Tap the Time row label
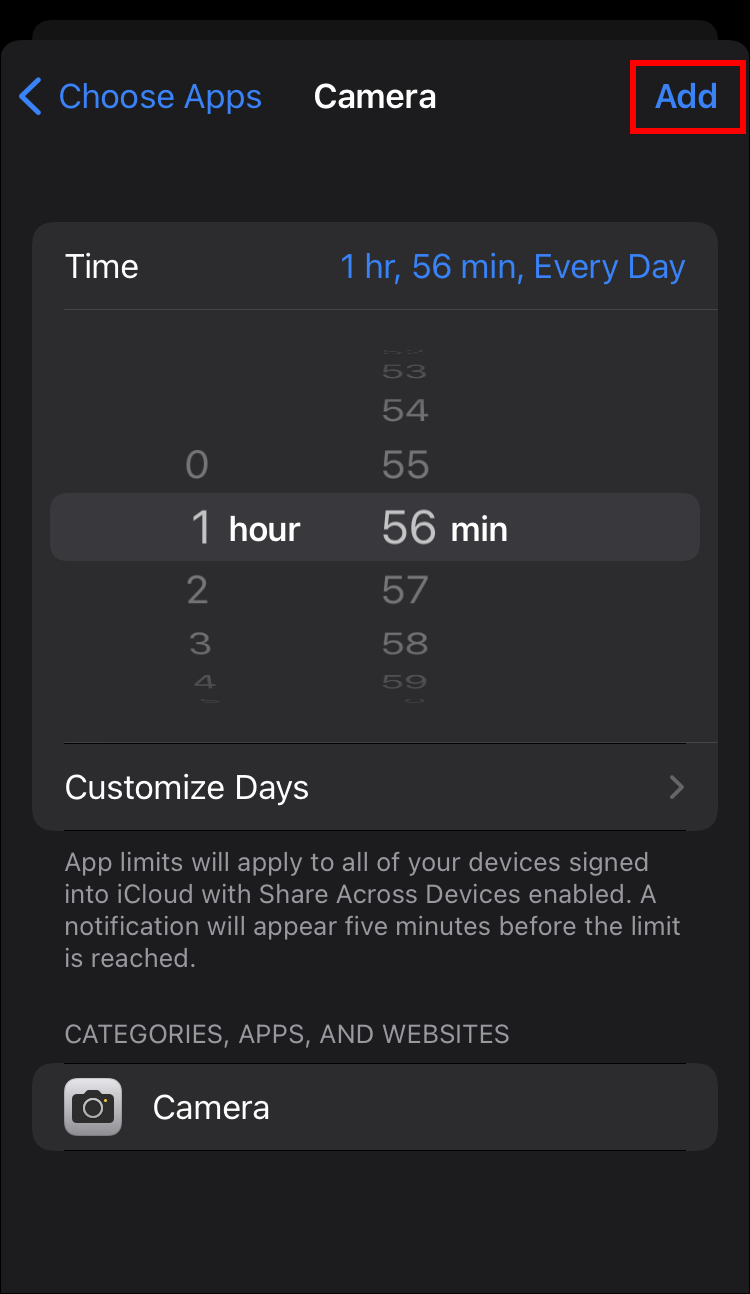The width and height of the screenshot is (750, 1294). (102, 267)
